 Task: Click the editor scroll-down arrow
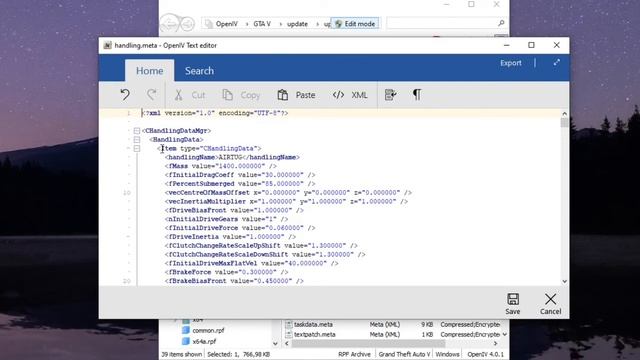pyautogui.click(x=564, y=281)
